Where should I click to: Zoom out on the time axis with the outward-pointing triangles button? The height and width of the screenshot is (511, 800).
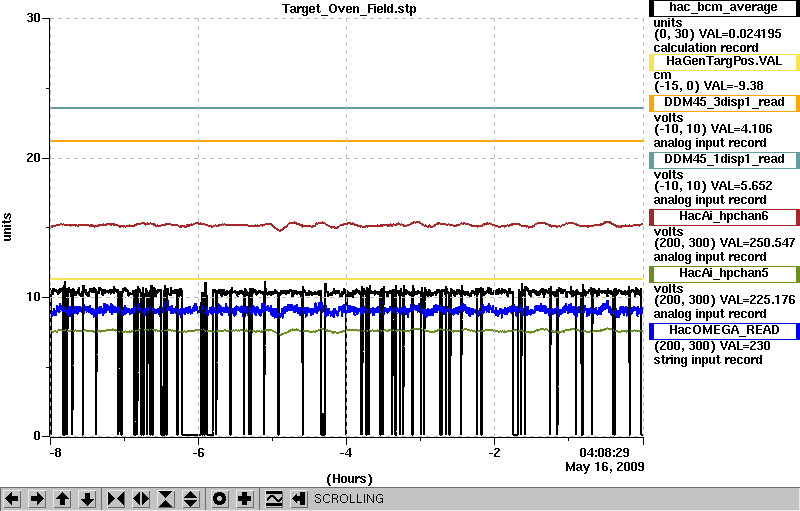click(141, 499)
